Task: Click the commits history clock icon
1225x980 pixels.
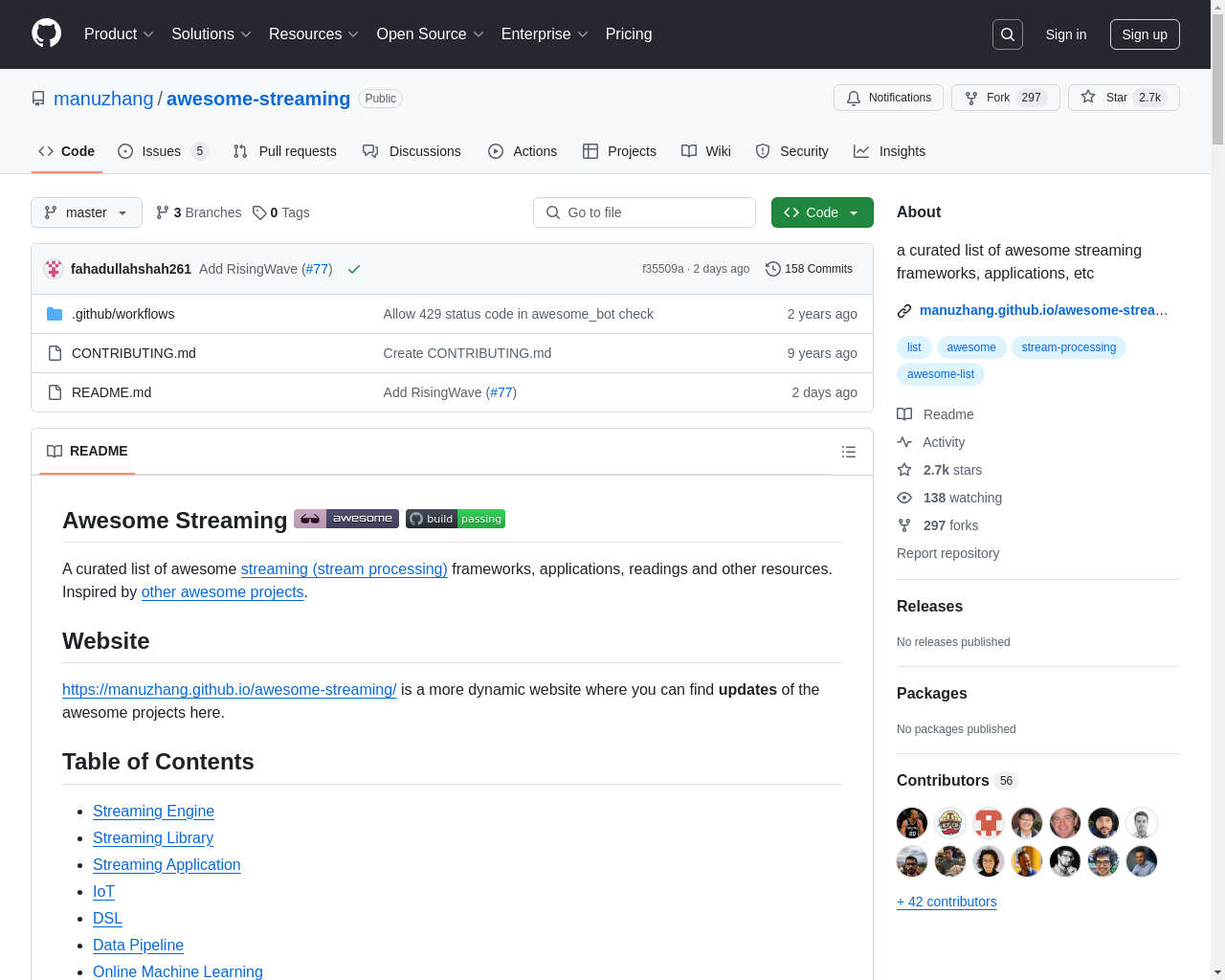Action: [x=773, y=269]
